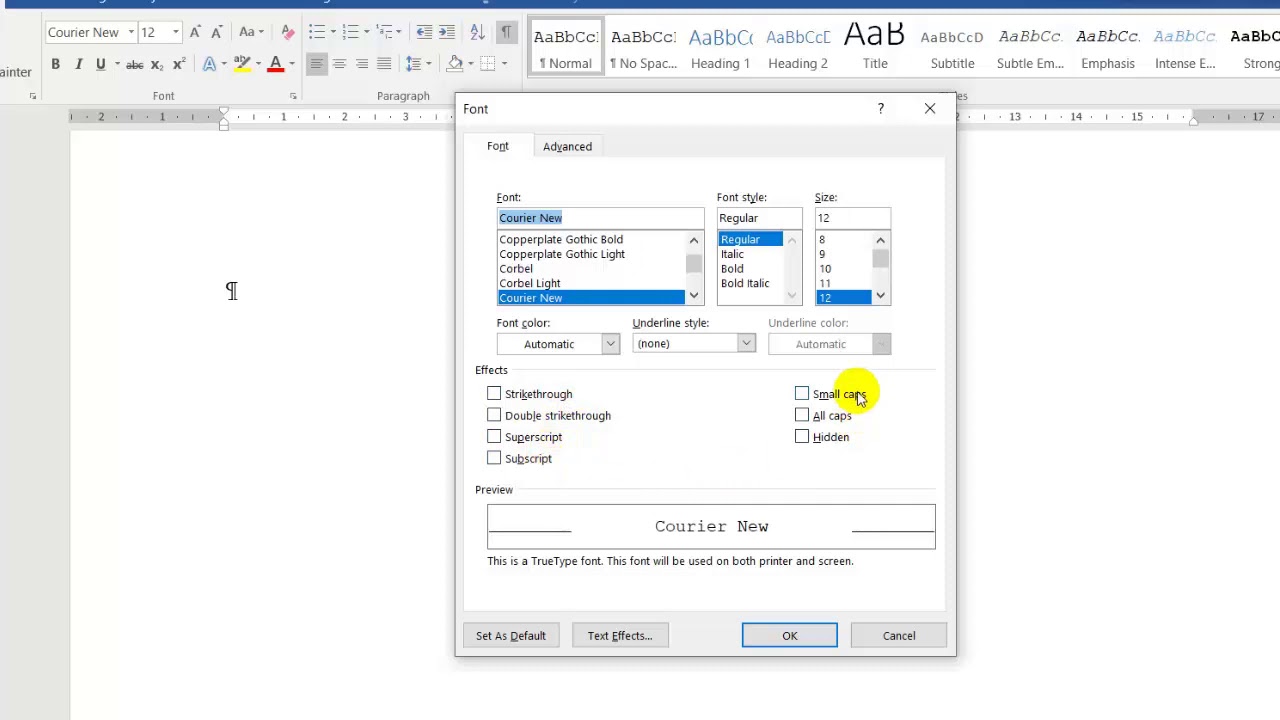Open Text Effects... button
The image size is (1280, 720).
[x=620, y=636]
